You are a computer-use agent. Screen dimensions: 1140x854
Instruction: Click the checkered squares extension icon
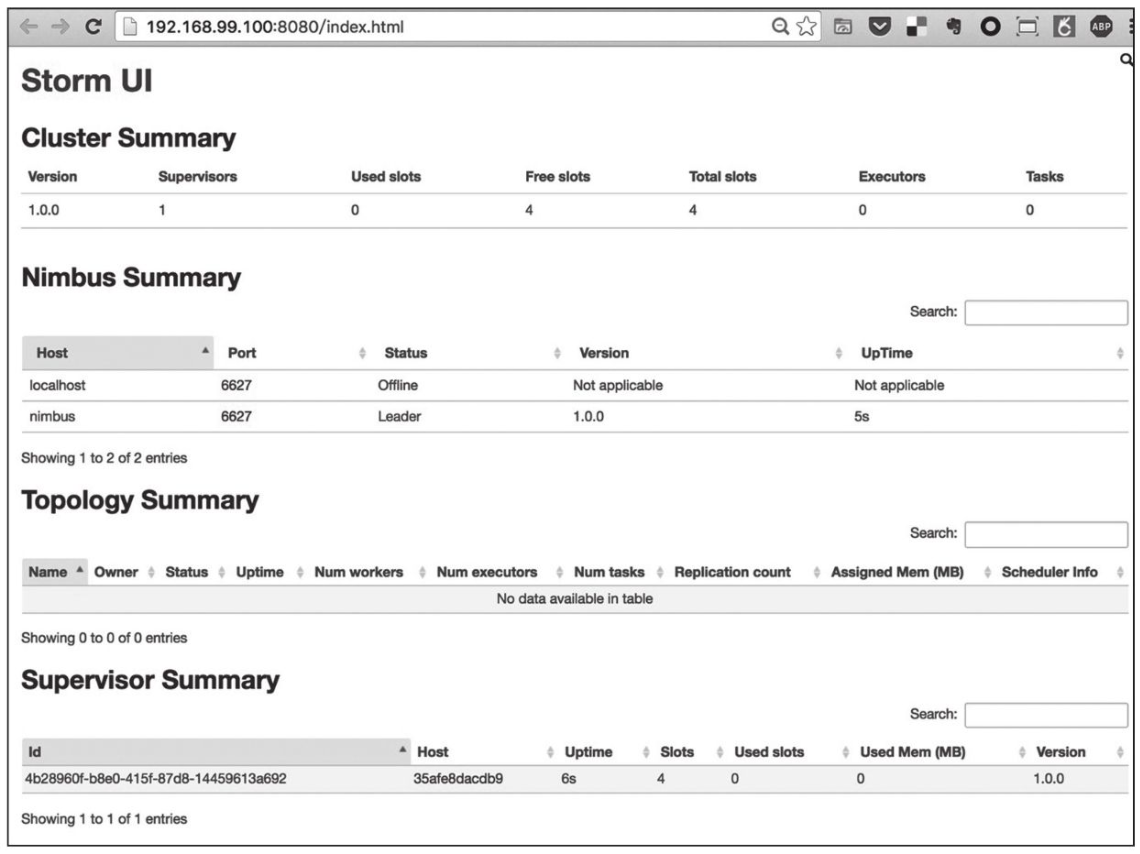point(917,27)
